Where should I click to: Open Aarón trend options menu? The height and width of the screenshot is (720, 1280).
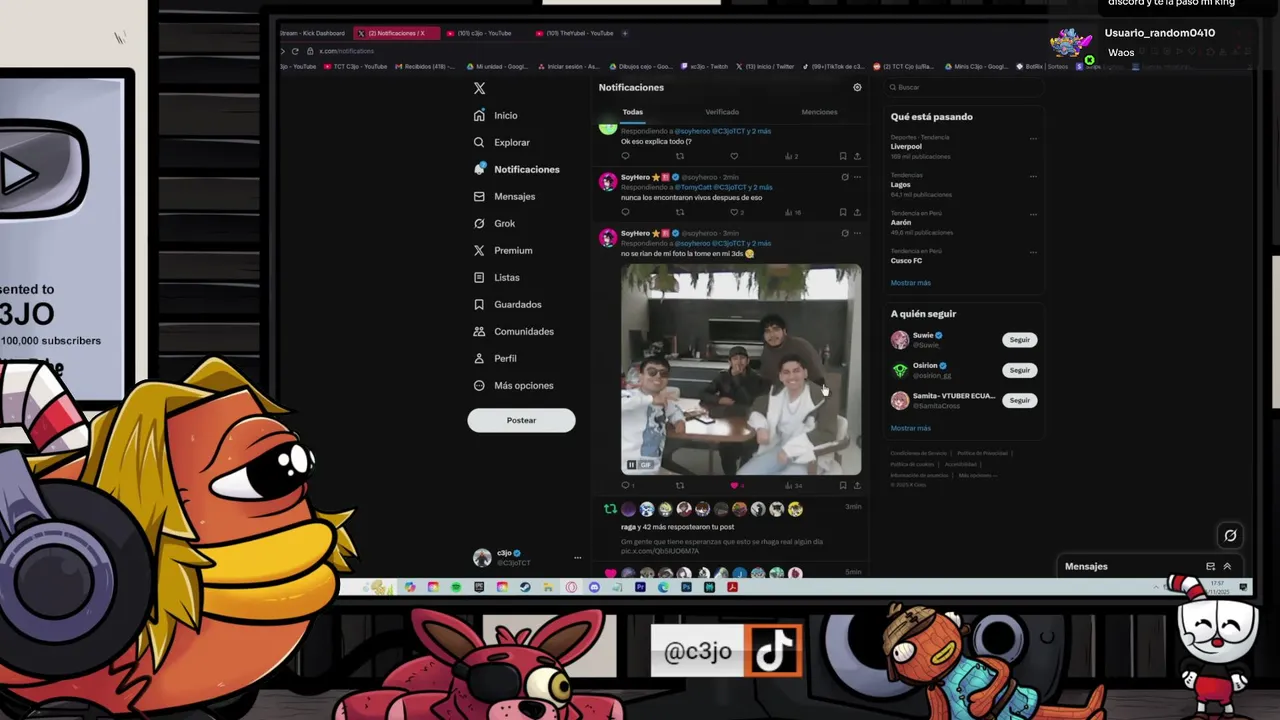(1033, 214)
